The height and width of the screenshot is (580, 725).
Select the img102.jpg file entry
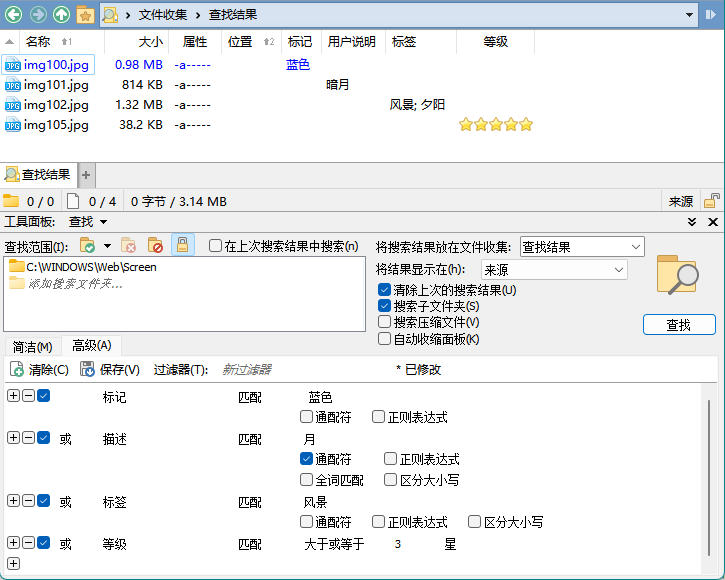tap(56, 105)
